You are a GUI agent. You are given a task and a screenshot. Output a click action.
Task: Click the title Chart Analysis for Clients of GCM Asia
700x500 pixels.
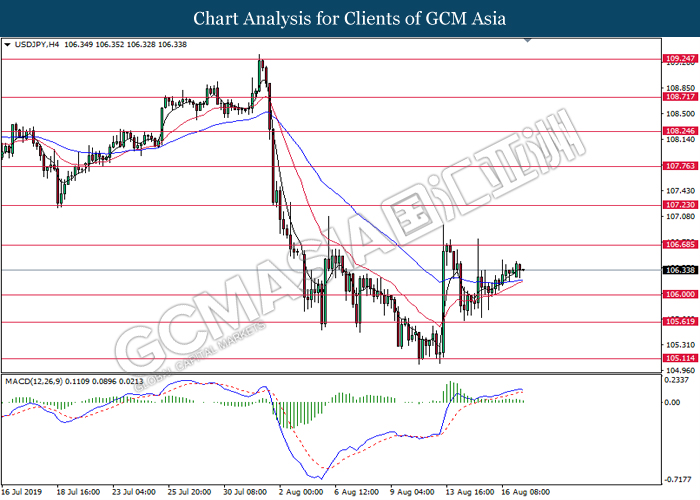350,19
